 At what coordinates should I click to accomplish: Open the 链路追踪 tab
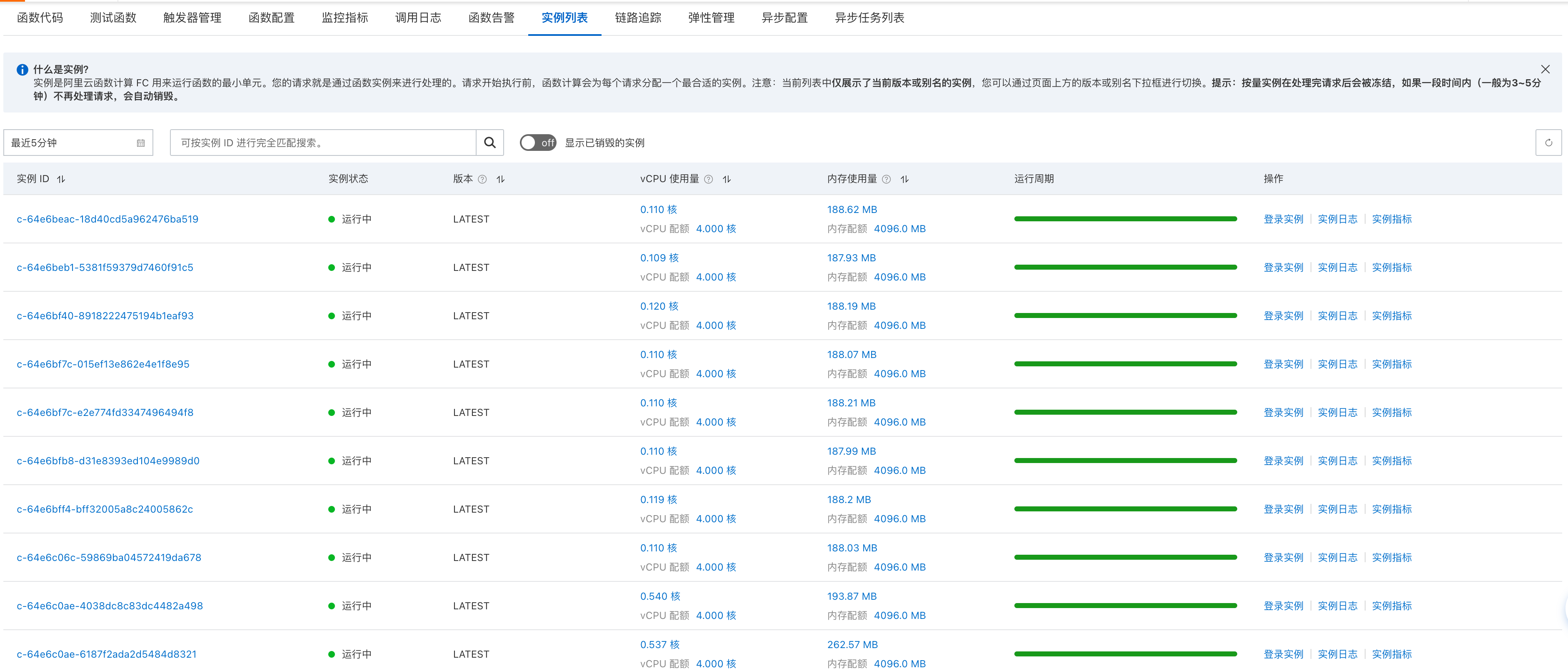(x=638, y=18)
